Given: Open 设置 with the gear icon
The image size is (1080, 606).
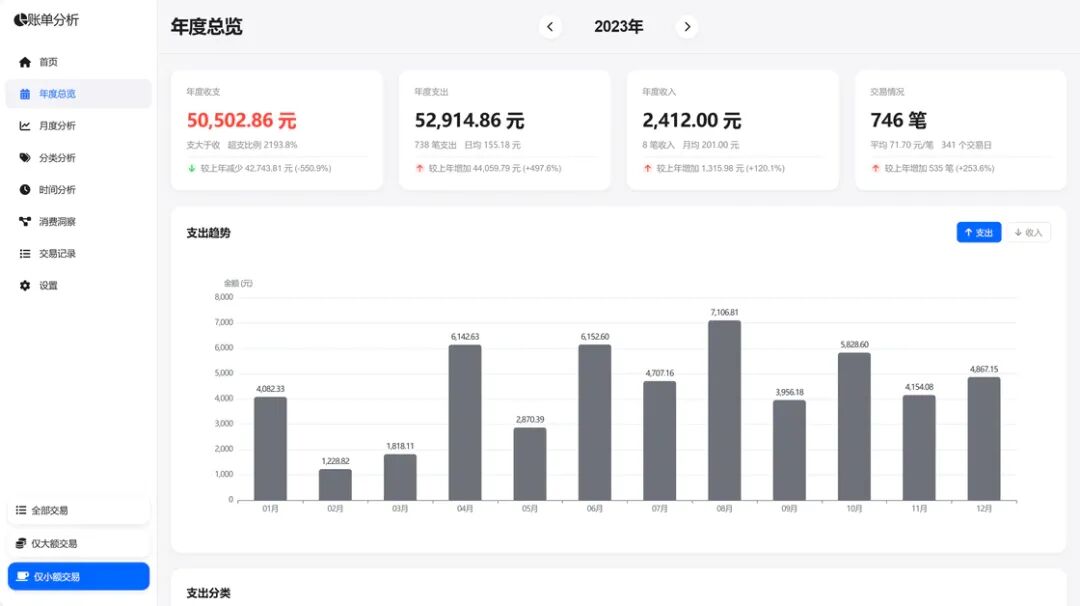Looking at the screenshot, I should (x=25, y=285).
